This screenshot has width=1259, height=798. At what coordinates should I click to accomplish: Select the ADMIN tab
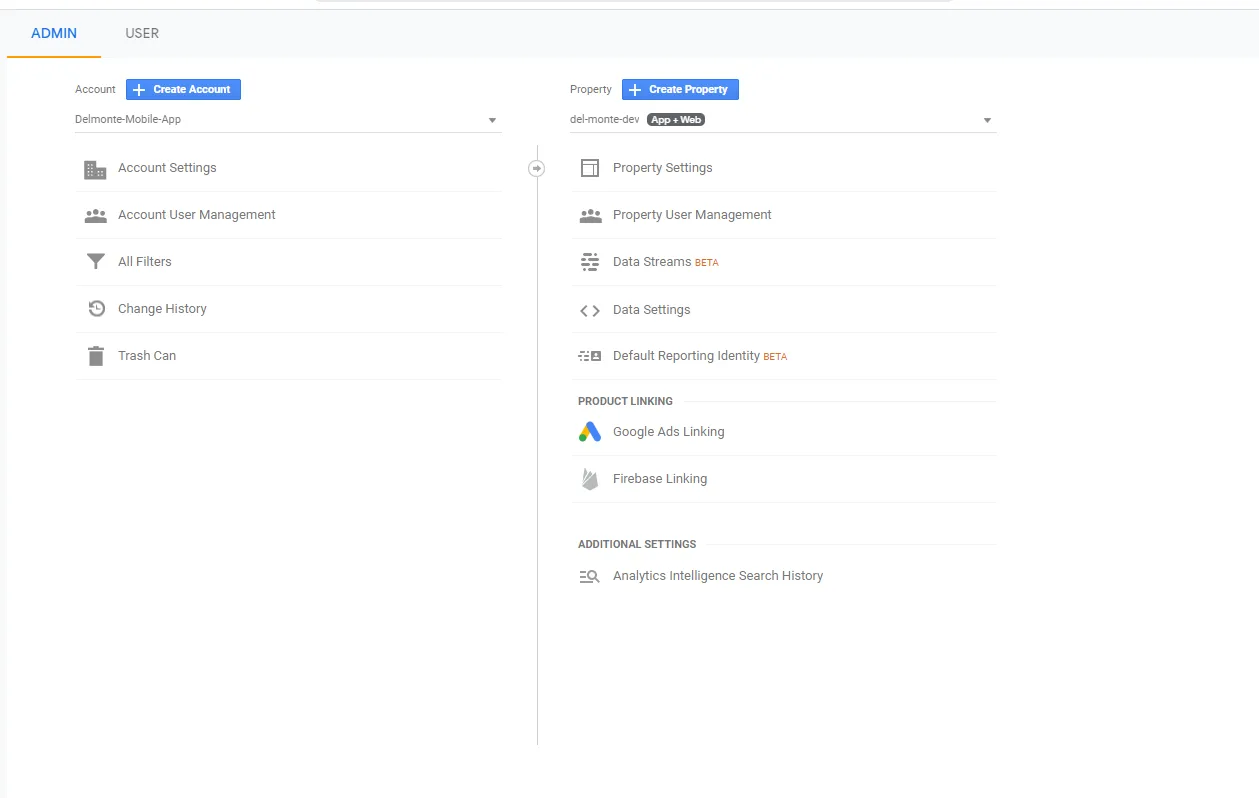[x=54, y=33]
